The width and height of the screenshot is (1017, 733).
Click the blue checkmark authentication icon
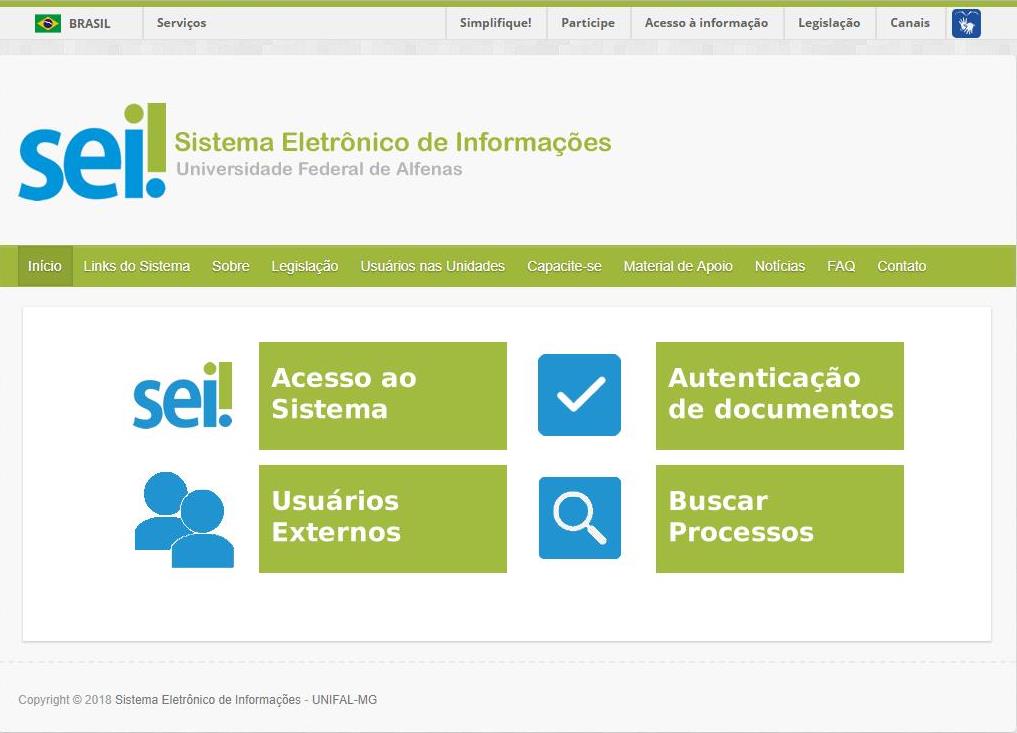click(x=579, y=395)
